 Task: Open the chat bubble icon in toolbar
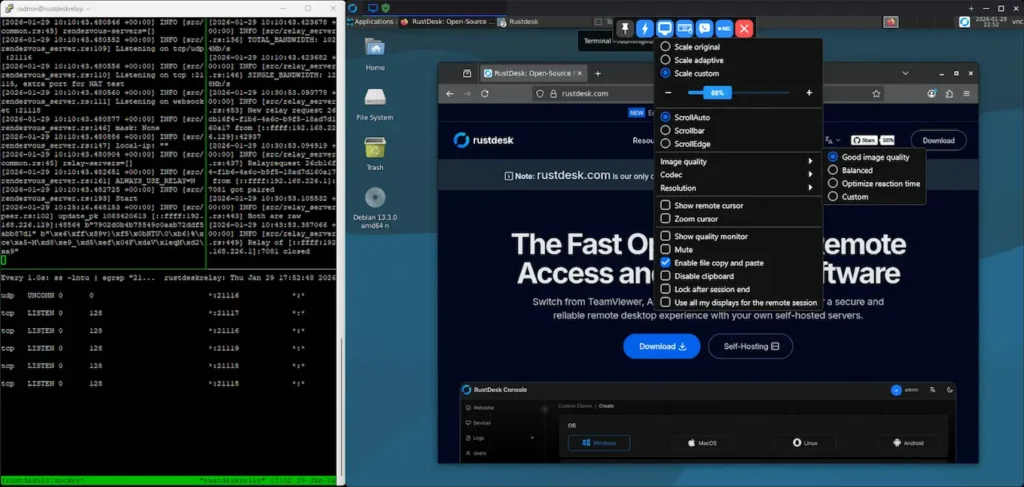pos(704,28)
